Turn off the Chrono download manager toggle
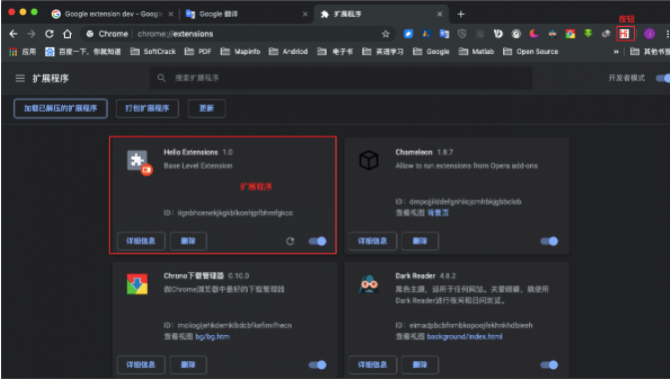The width and height of the screenshot is (670, 380). [x=317, y=365]
